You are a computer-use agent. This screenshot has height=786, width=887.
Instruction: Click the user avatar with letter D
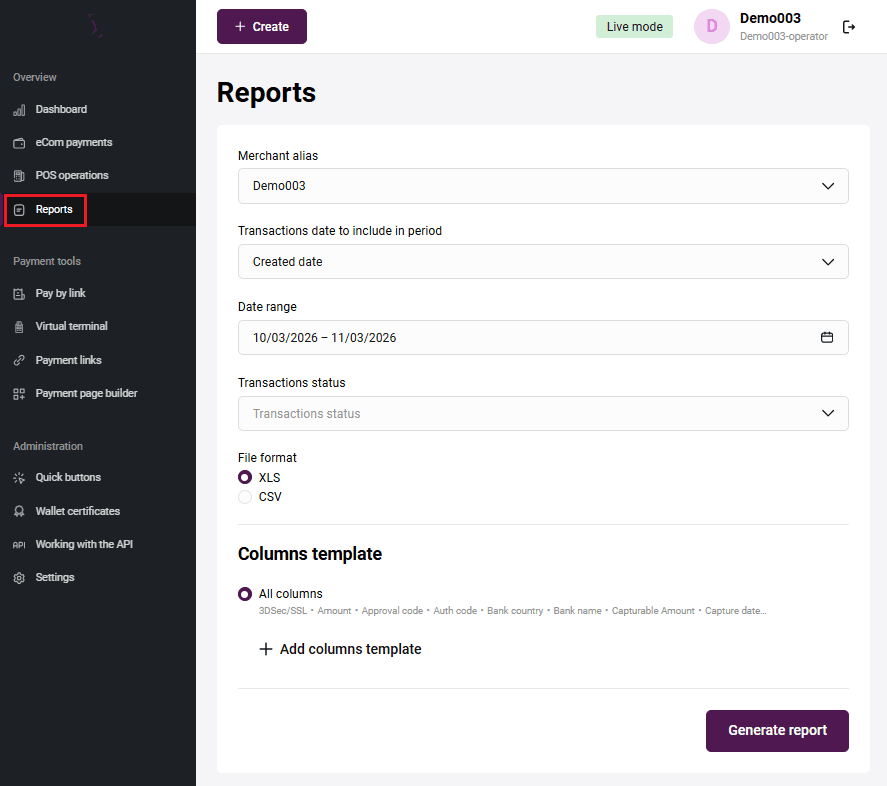pos(712,27)
